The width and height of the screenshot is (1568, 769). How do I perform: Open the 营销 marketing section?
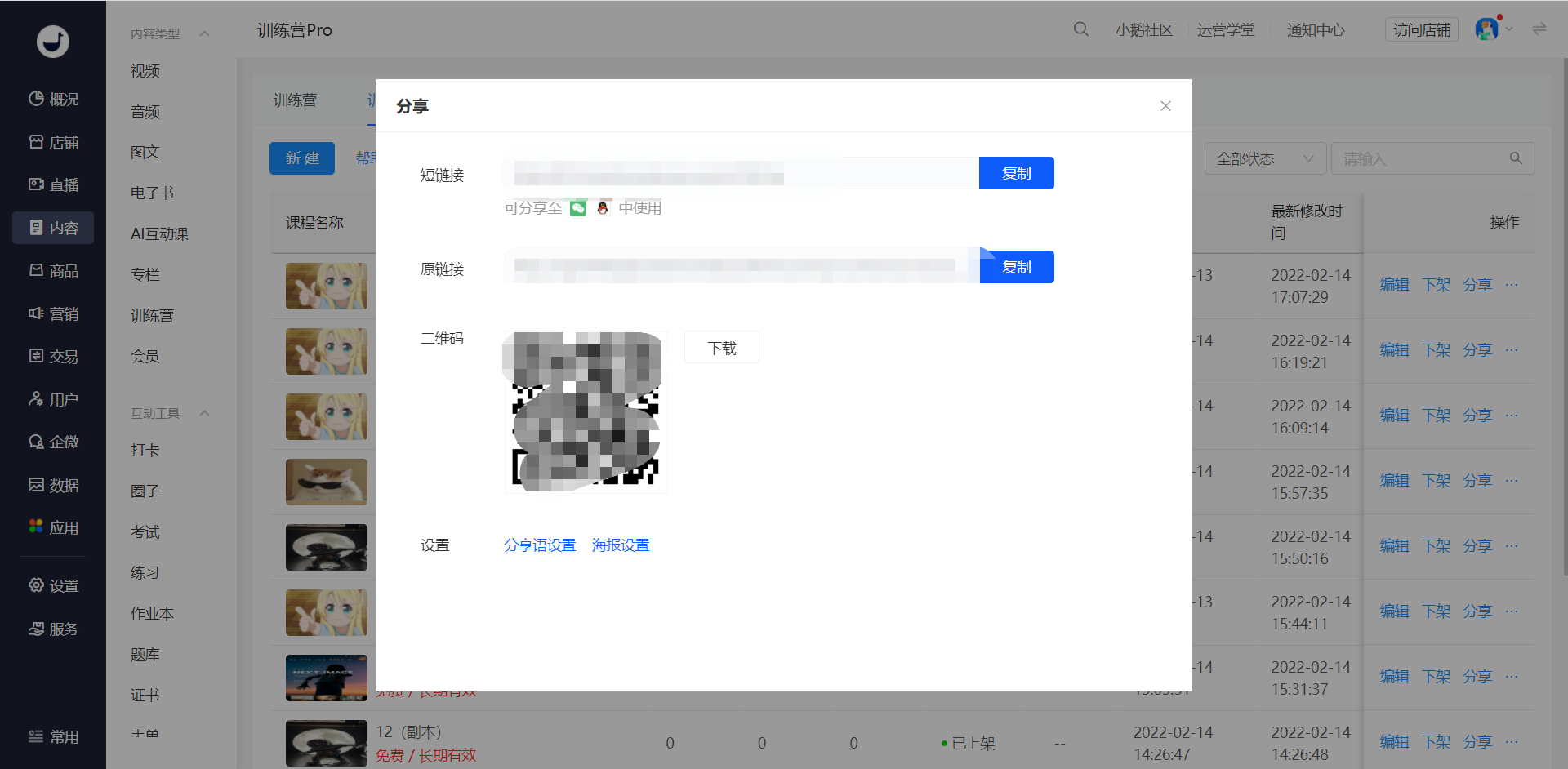tap(53, 313)
